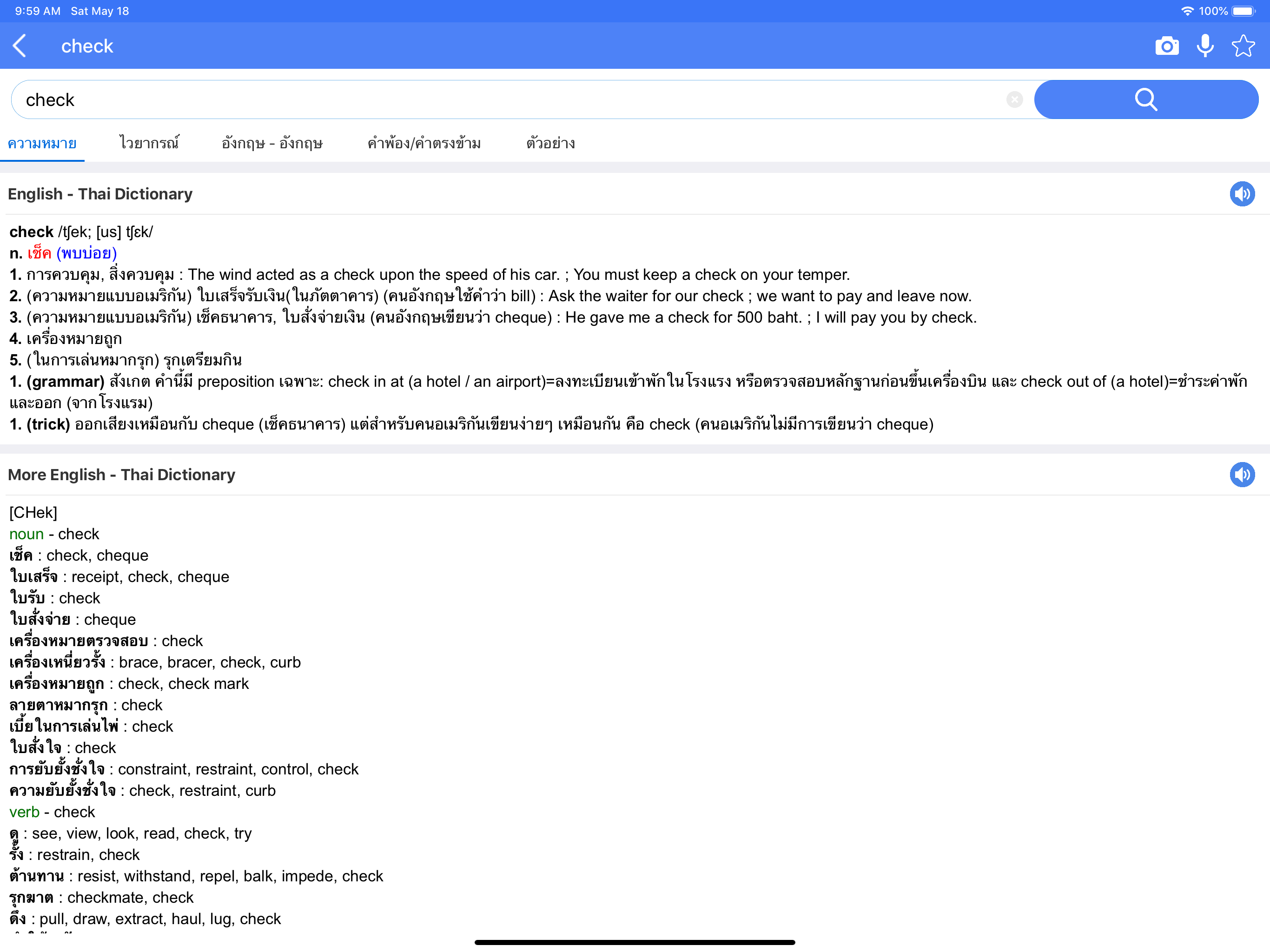Tap the home indicator bar at bottom
This screenshot has height=952, width=1270.
635,941
